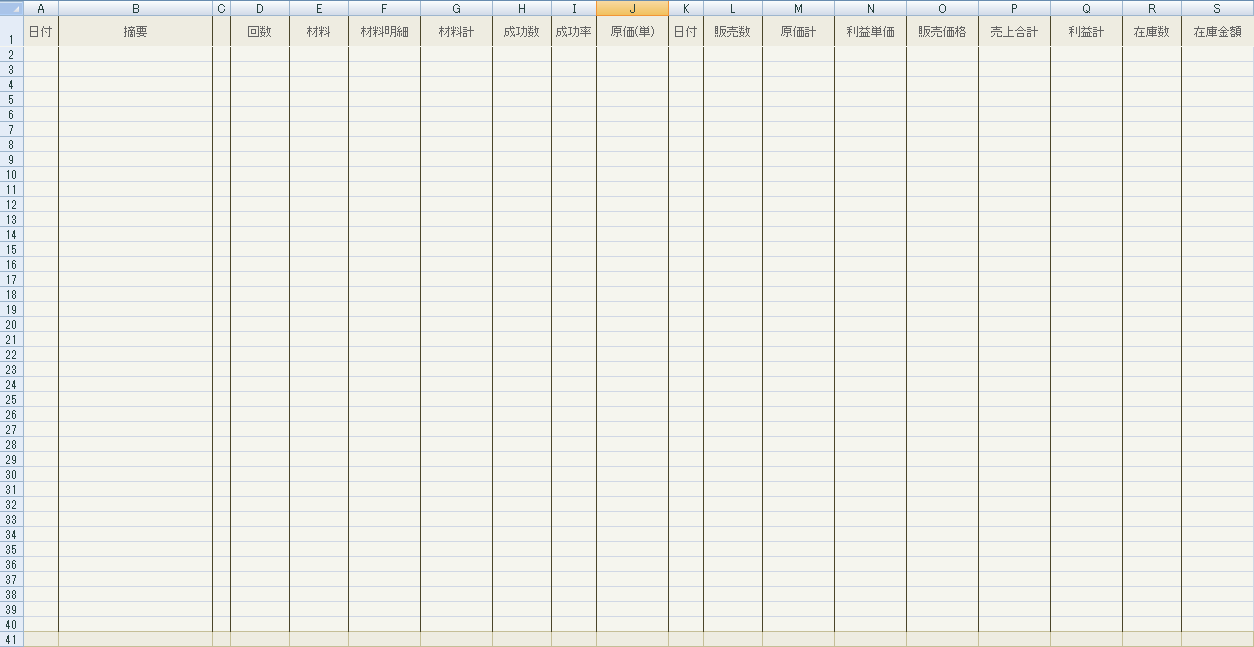Select column F header

(384, 8)
